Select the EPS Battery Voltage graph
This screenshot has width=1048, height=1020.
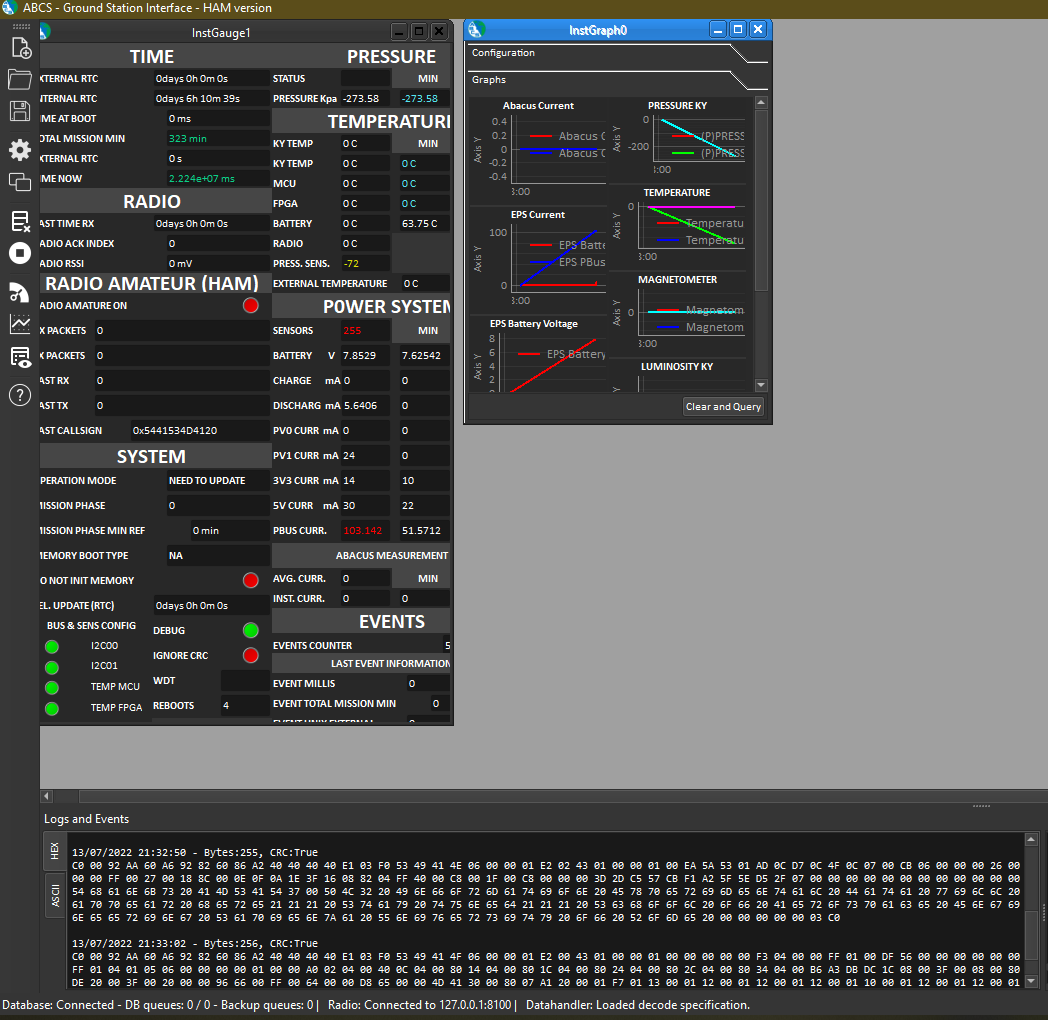[539, 355]
